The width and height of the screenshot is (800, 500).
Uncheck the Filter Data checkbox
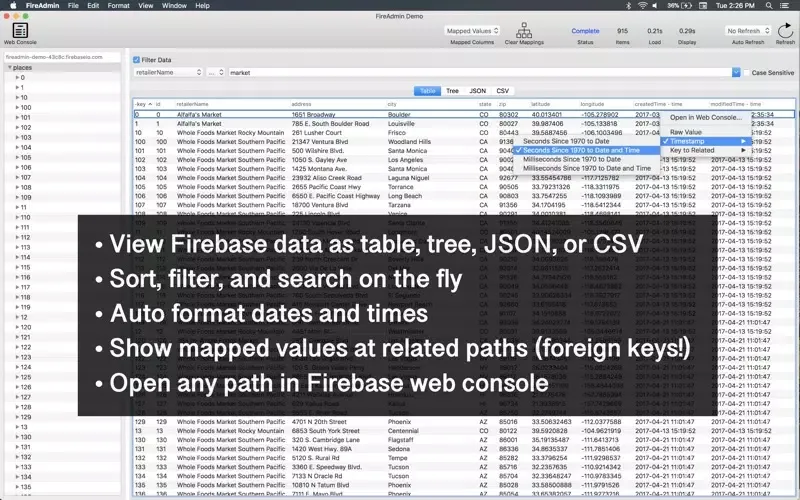[137, 60]
